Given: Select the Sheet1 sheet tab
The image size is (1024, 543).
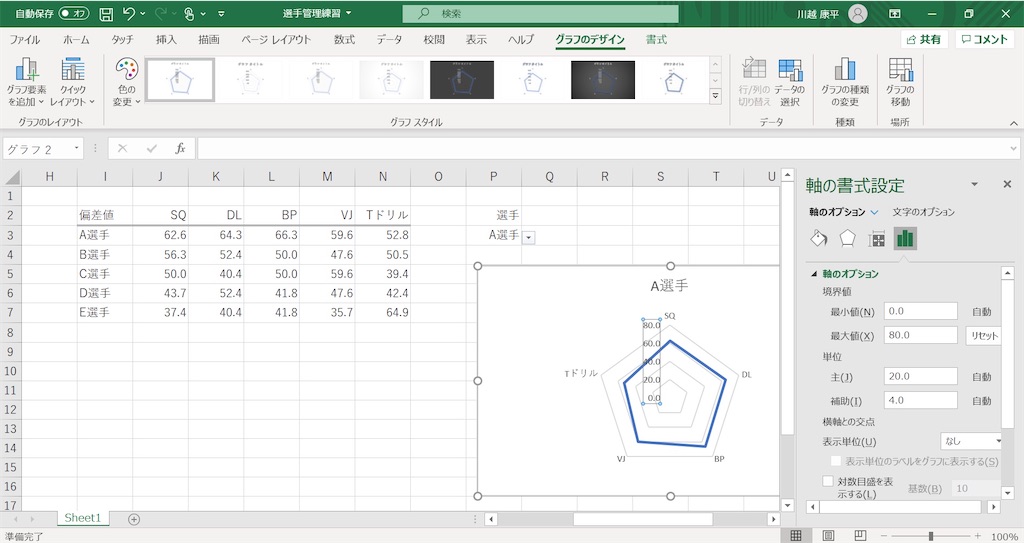Looking at the screenshot, I should point(82,518).
